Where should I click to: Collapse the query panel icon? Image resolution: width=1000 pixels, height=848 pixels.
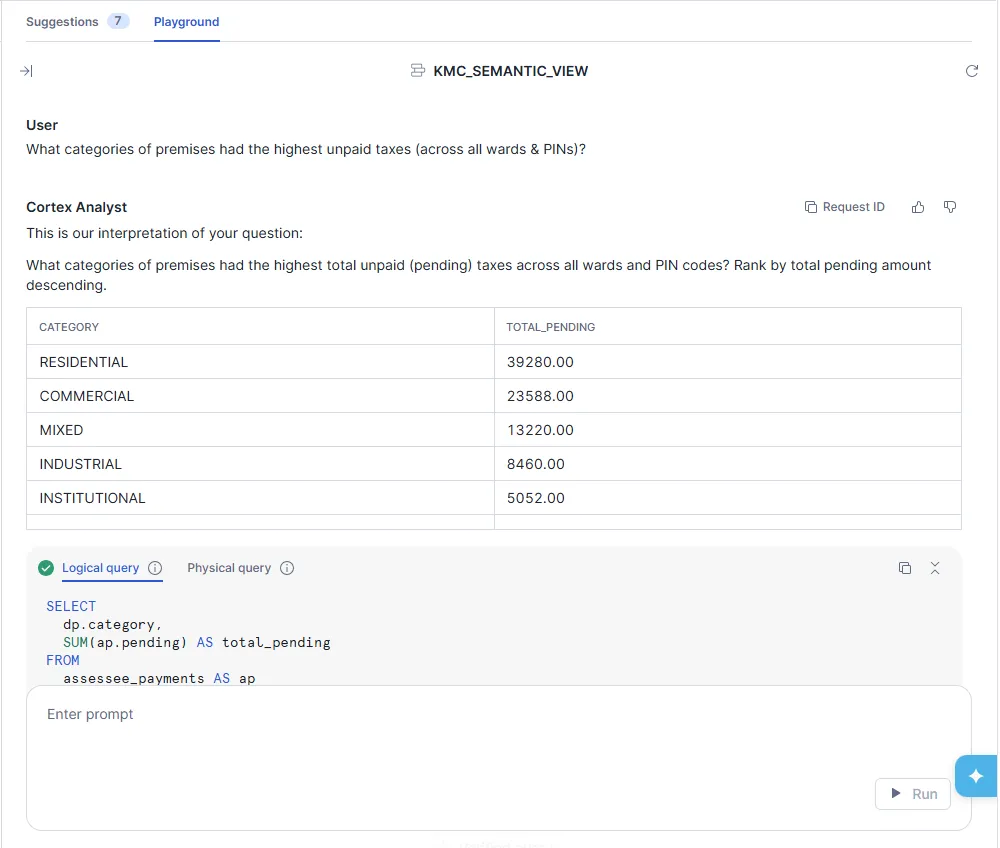tap(935, 568)
